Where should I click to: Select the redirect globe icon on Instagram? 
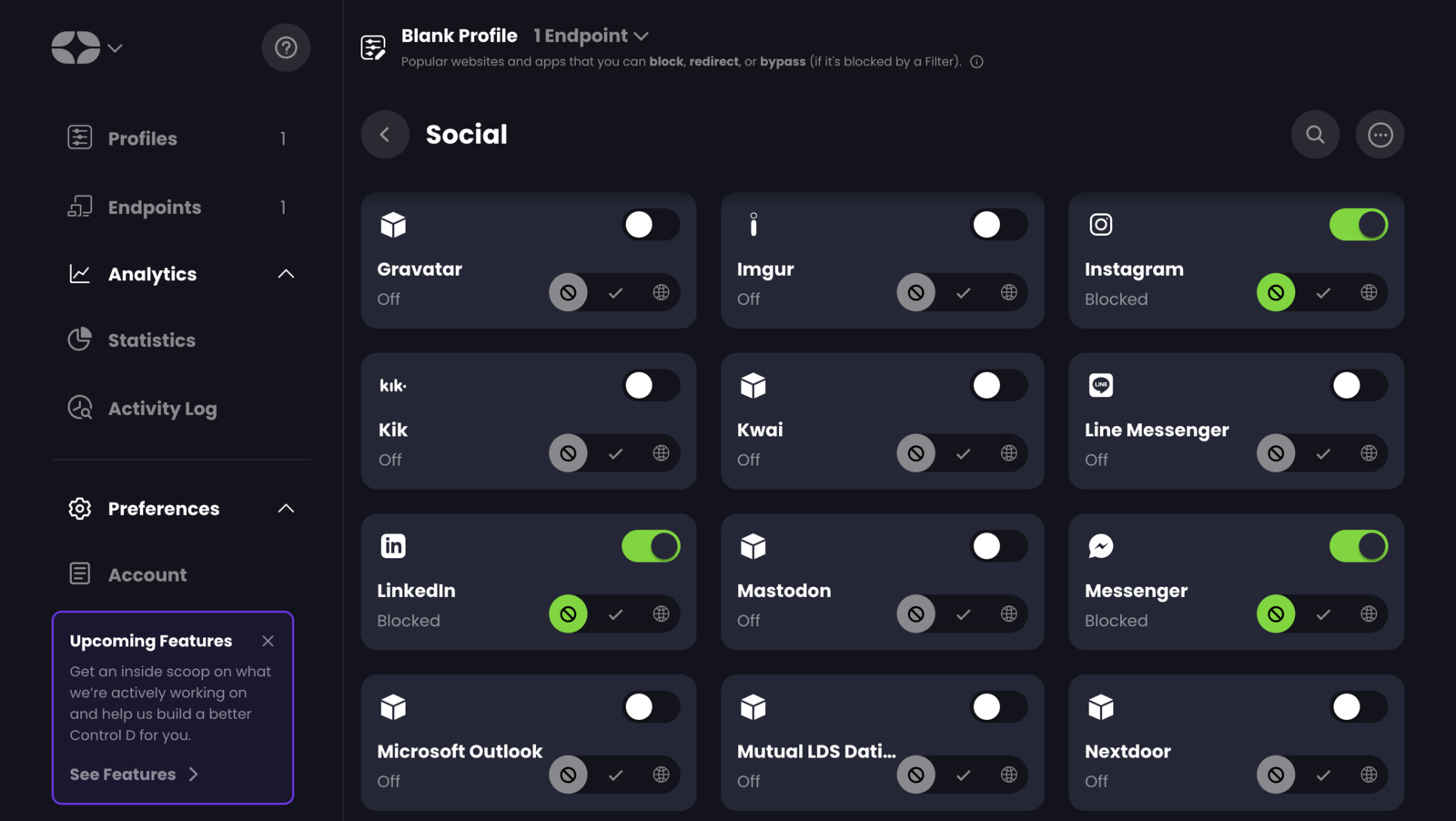pyautogui.click(x=1370, y=292)
